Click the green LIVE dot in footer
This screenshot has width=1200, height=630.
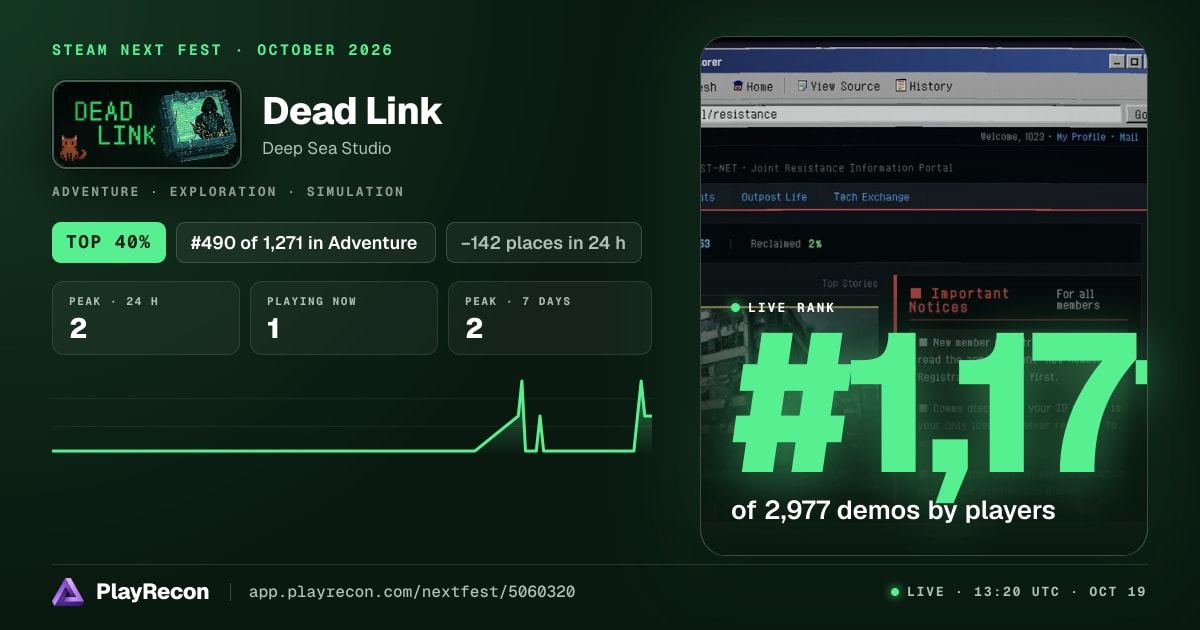[895, 592]
